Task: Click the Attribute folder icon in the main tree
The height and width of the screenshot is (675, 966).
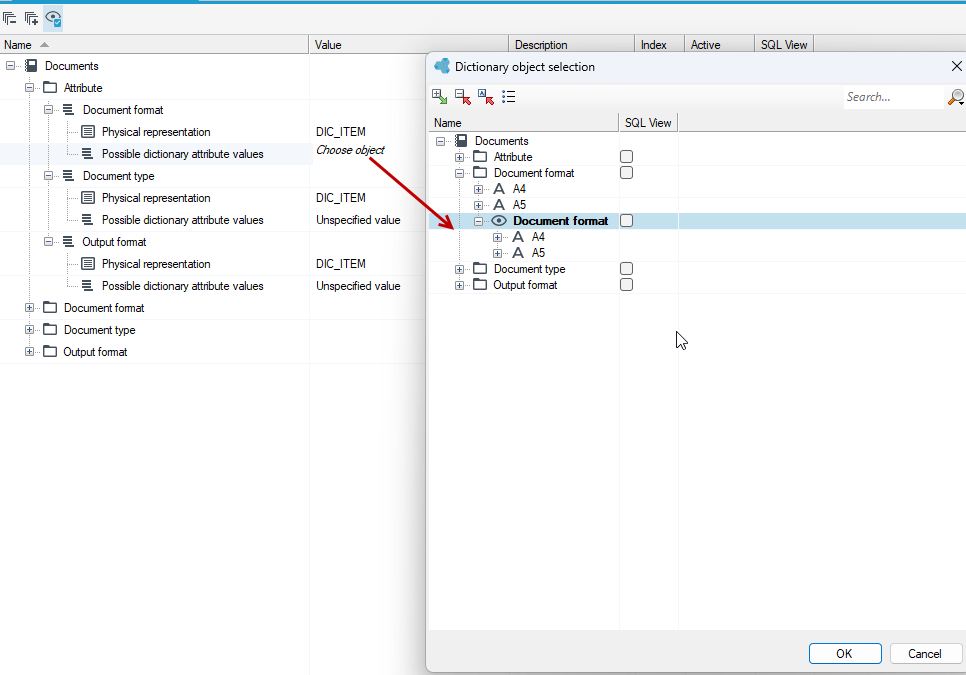Action: point(50,87)
